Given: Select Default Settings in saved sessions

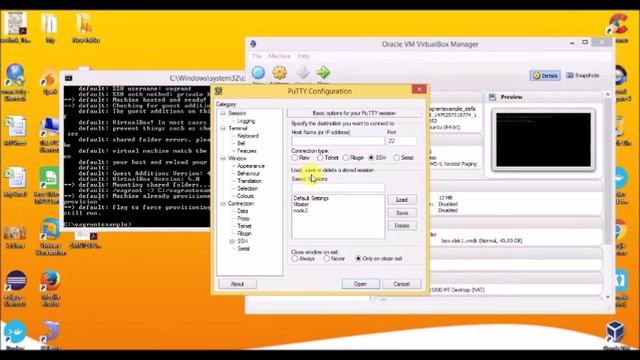Looking at the screenshot, I should (x=311, y=198).
